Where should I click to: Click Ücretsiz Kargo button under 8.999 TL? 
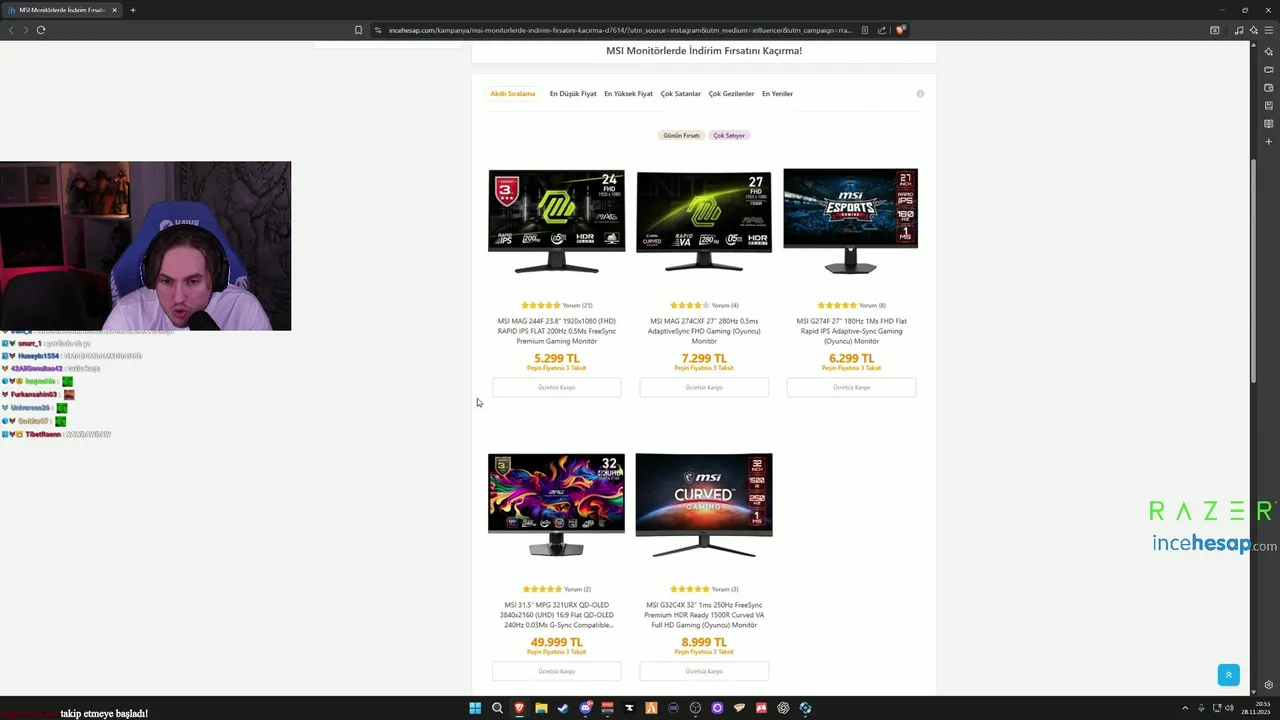point(704,671)
